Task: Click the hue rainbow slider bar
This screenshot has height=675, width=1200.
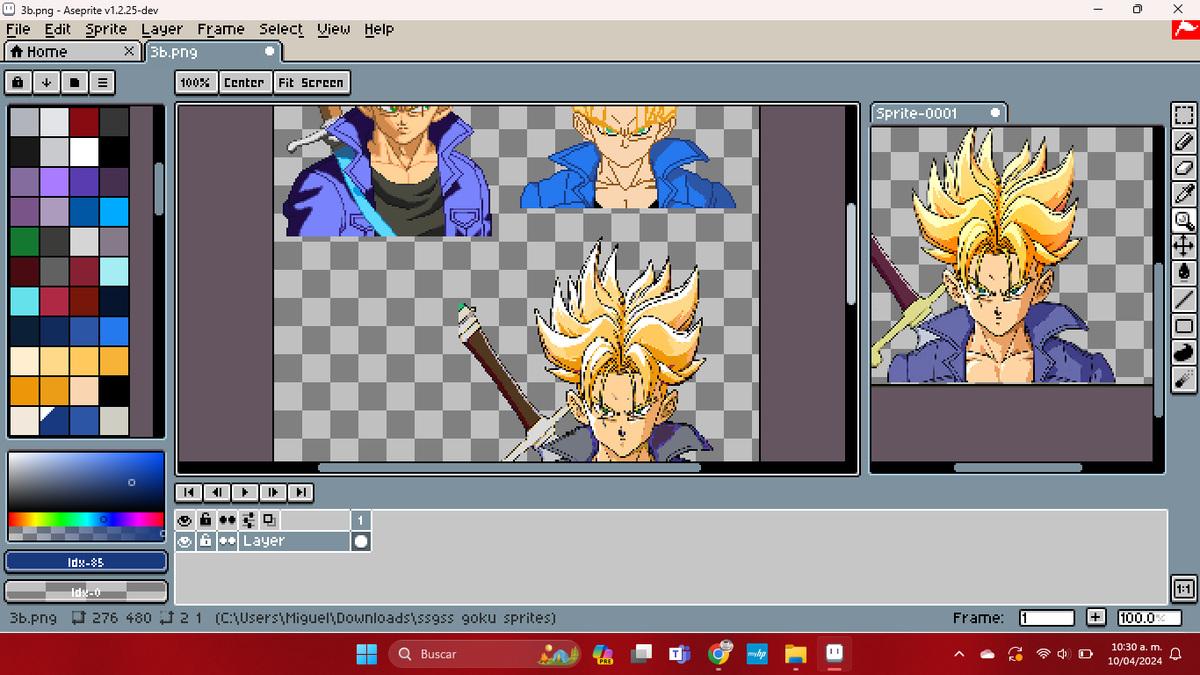Action: 86,519
